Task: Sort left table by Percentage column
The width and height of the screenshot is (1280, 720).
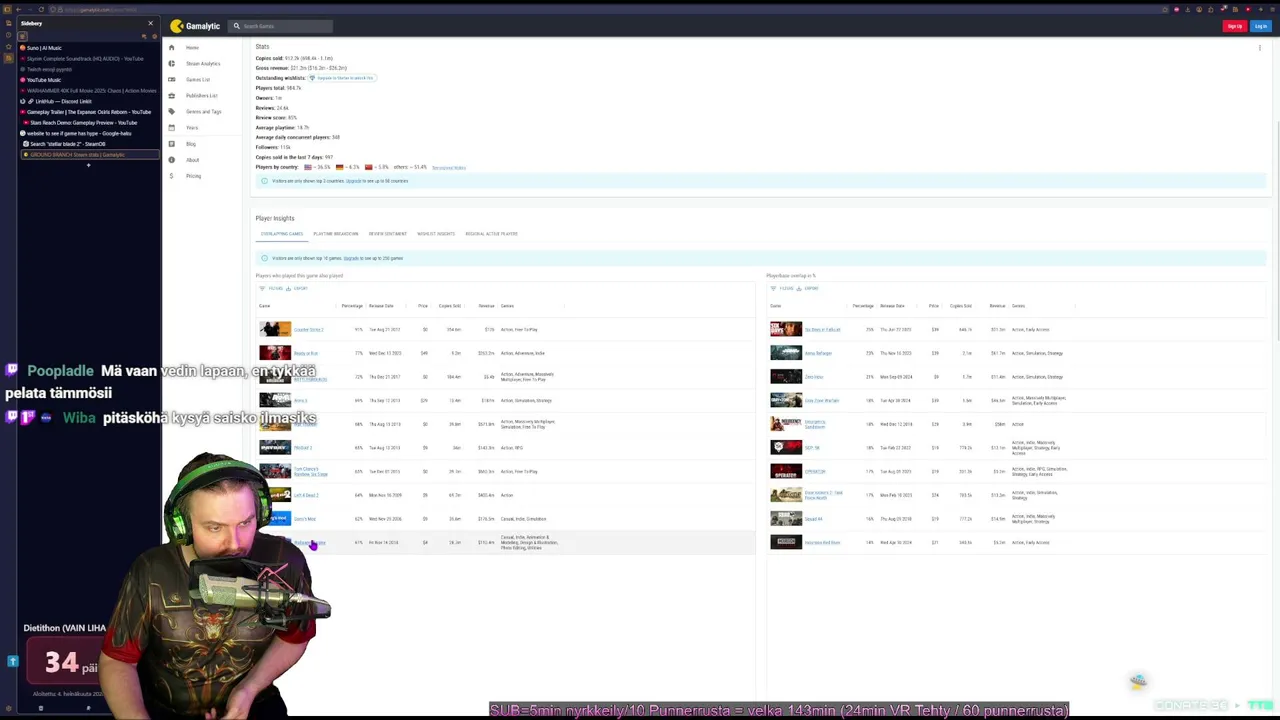Action: 352,306
